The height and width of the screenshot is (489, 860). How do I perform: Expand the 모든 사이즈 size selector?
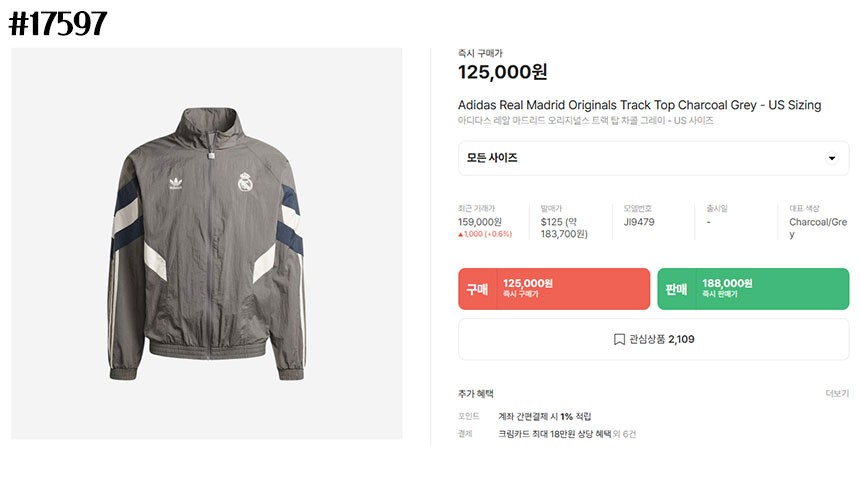653,158
